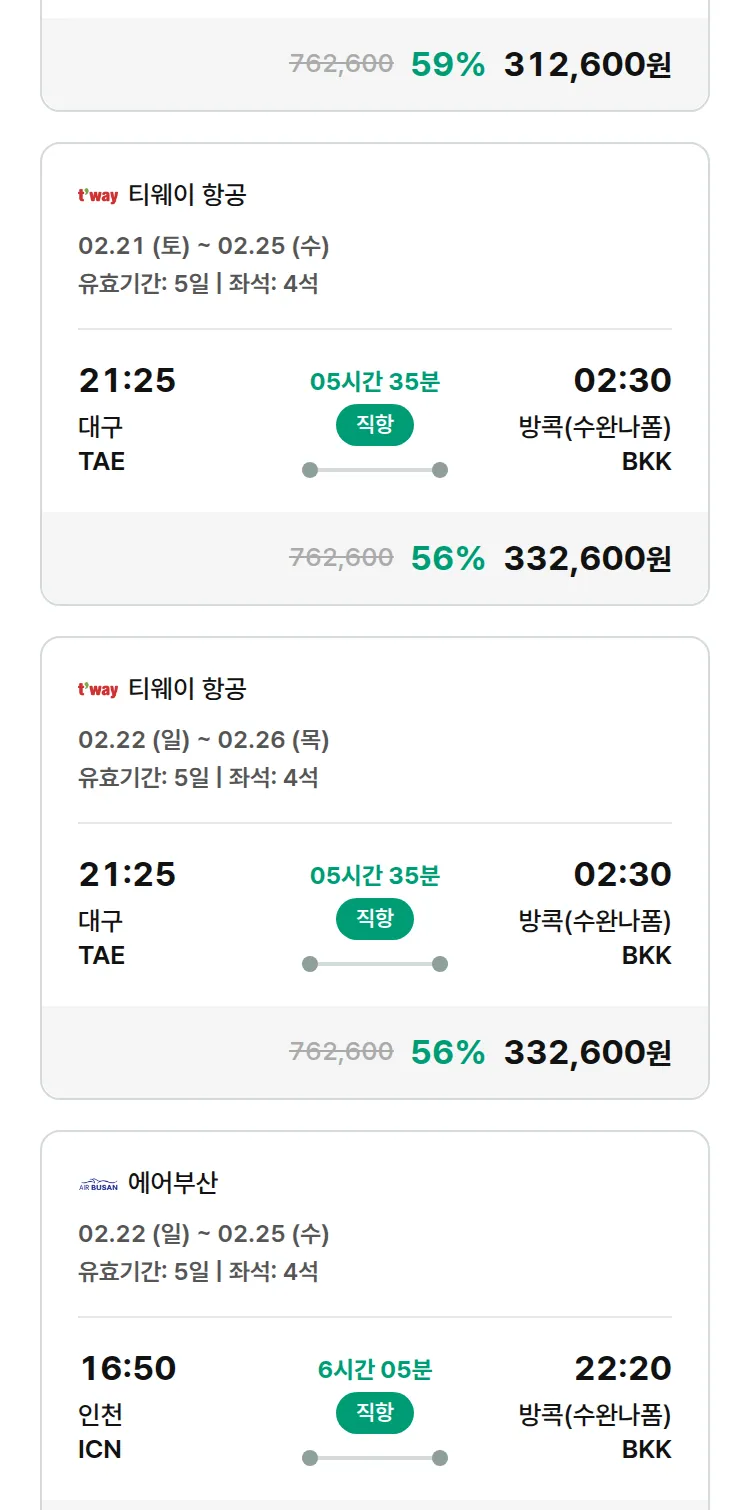Viewport: 750px width, 1510px height.
Task: Open the 에어부산 airline name
Action: 173,1183
